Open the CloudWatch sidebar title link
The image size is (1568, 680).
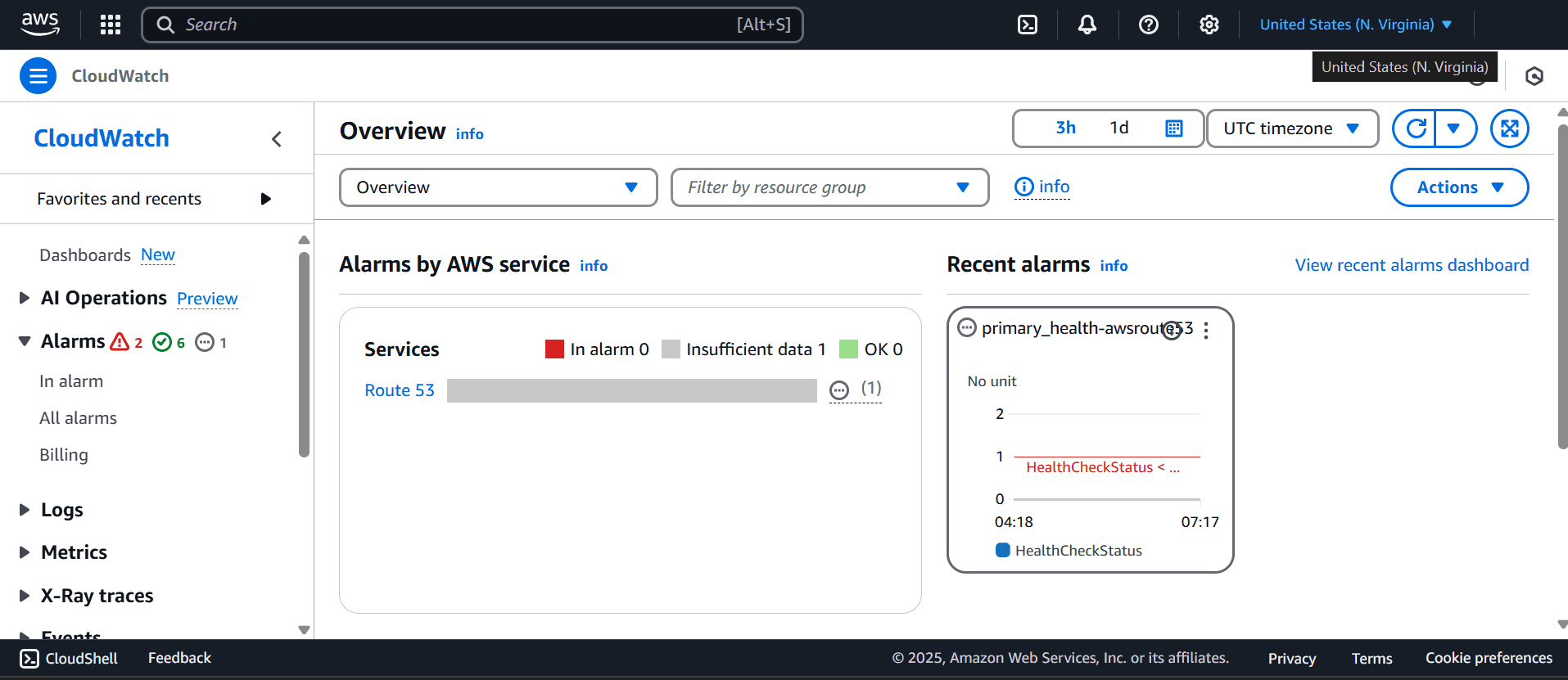pos(102,138)
